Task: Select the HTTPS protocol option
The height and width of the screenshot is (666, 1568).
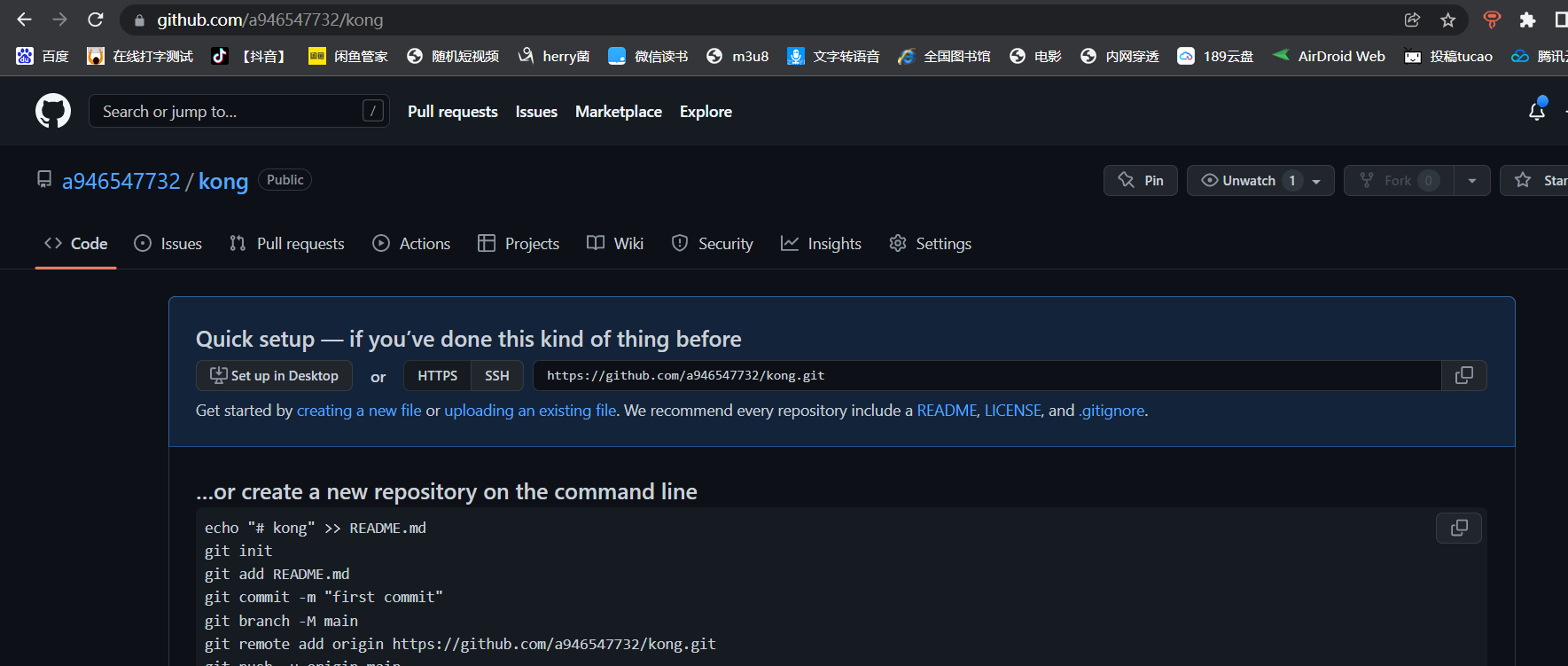Action: (437, 375)
